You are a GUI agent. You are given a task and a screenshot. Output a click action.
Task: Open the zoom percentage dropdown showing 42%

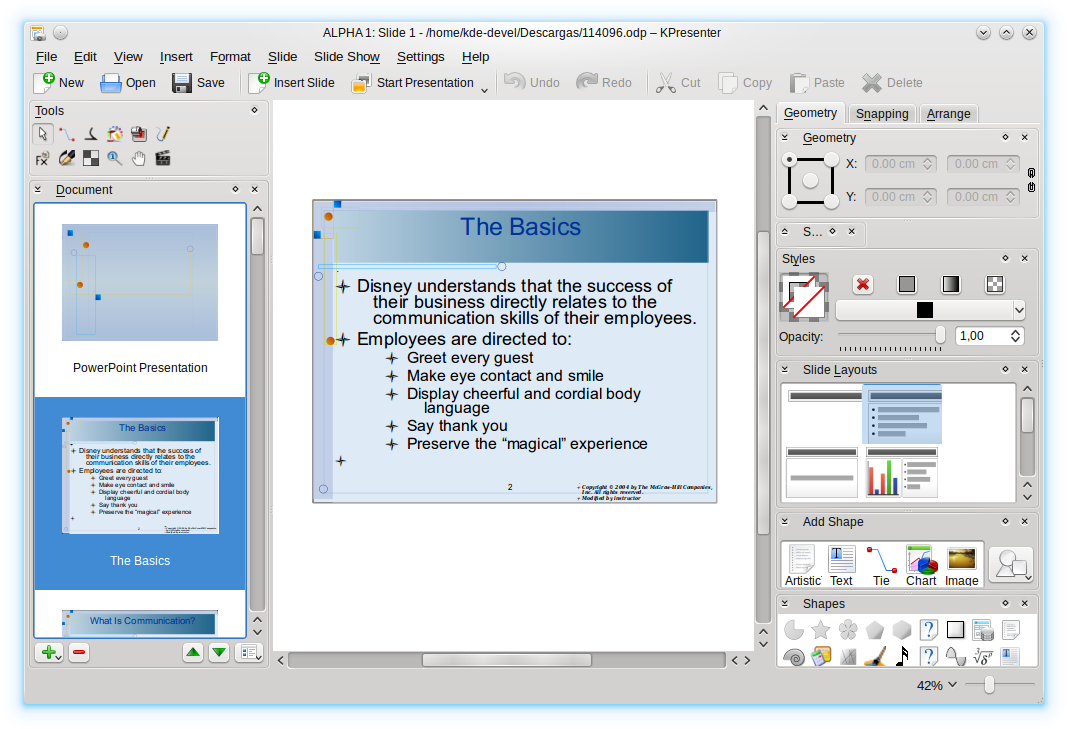[937, 685]
